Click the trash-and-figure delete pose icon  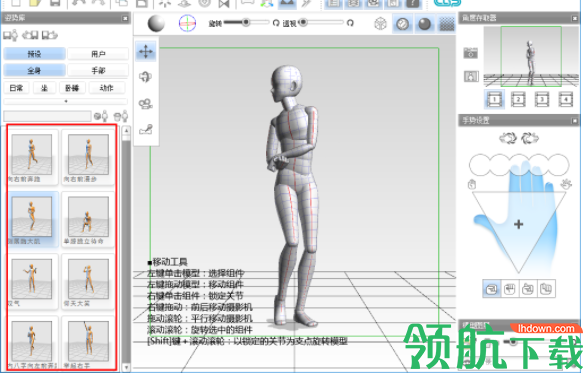pyautogui.click(x=121, y=116)
